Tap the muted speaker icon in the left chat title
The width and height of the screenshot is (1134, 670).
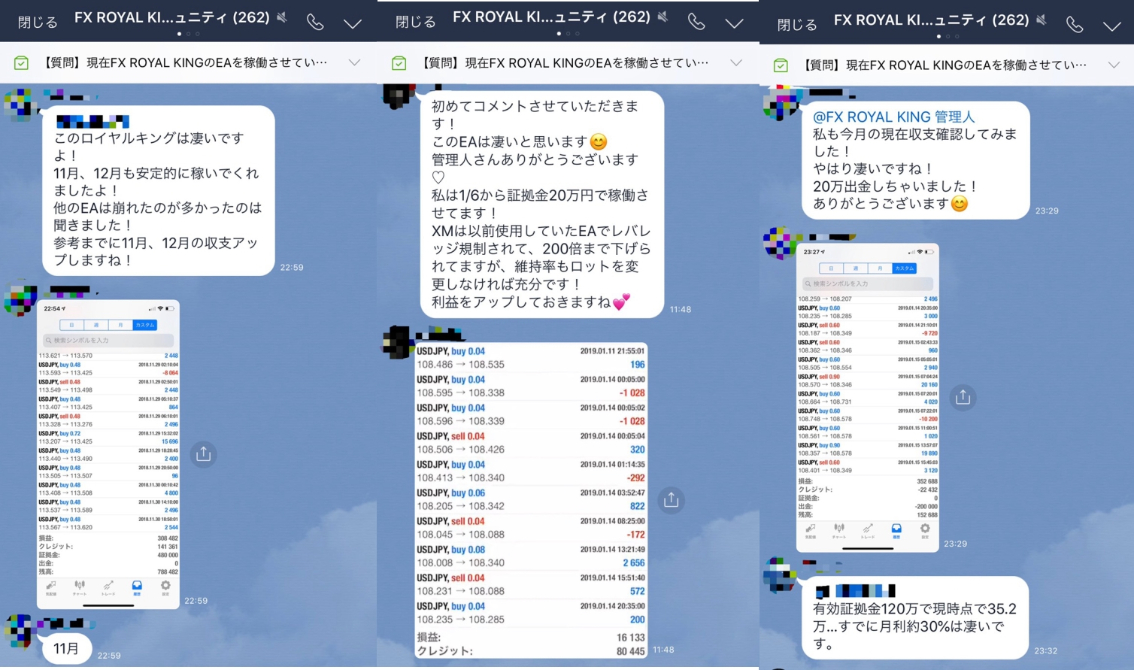282,17
